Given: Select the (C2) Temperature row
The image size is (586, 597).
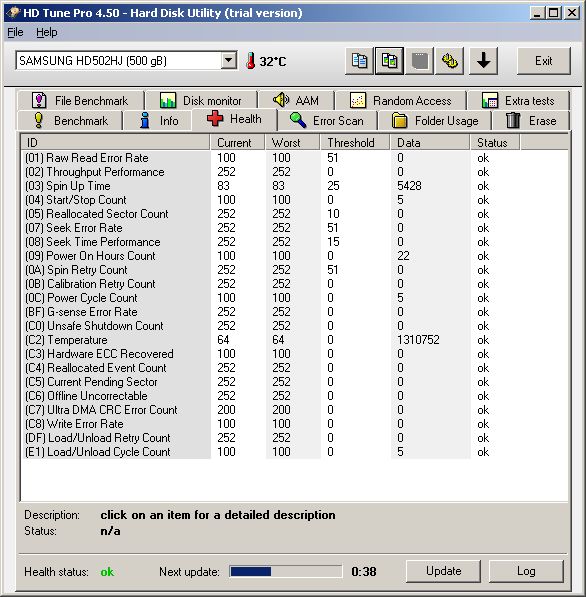Looking at the screenshot, I should coord(294,340).
